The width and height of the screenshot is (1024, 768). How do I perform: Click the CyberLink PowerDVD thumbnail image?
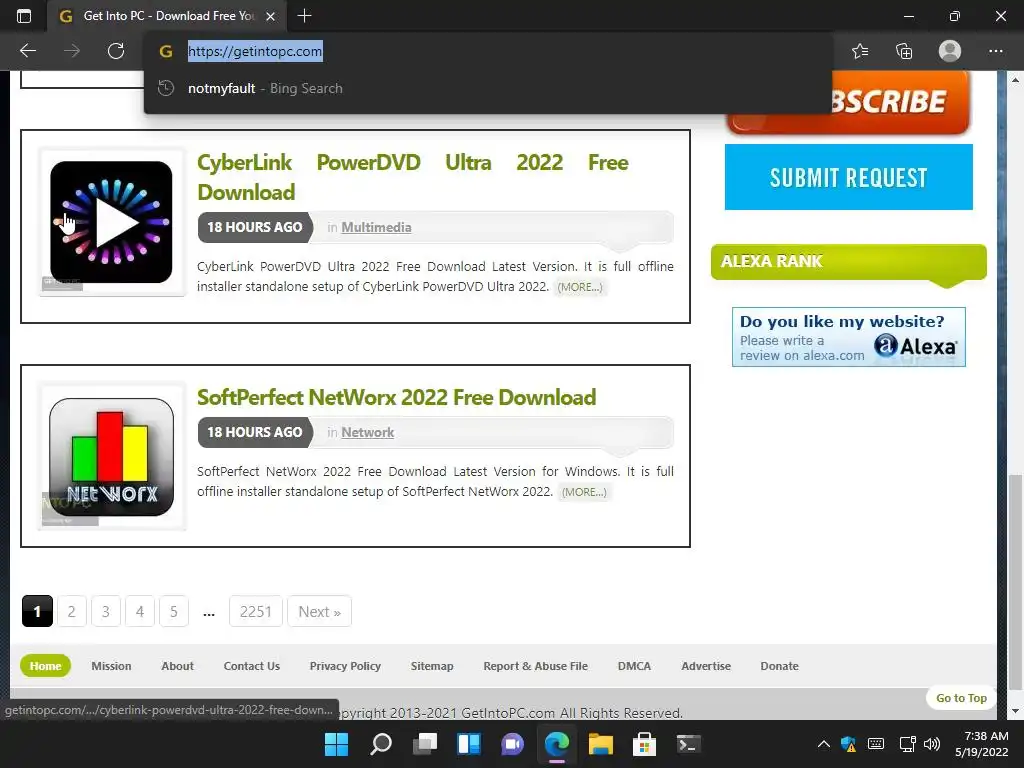coord(112,222)
